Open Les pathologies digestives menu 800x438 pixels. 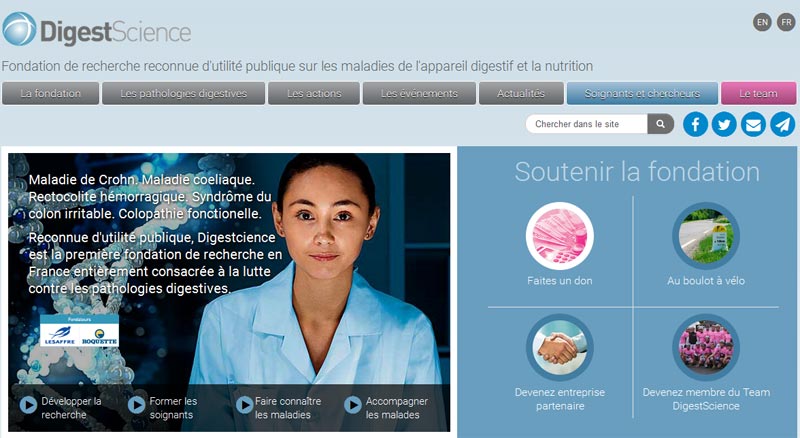tap(184, 93)
